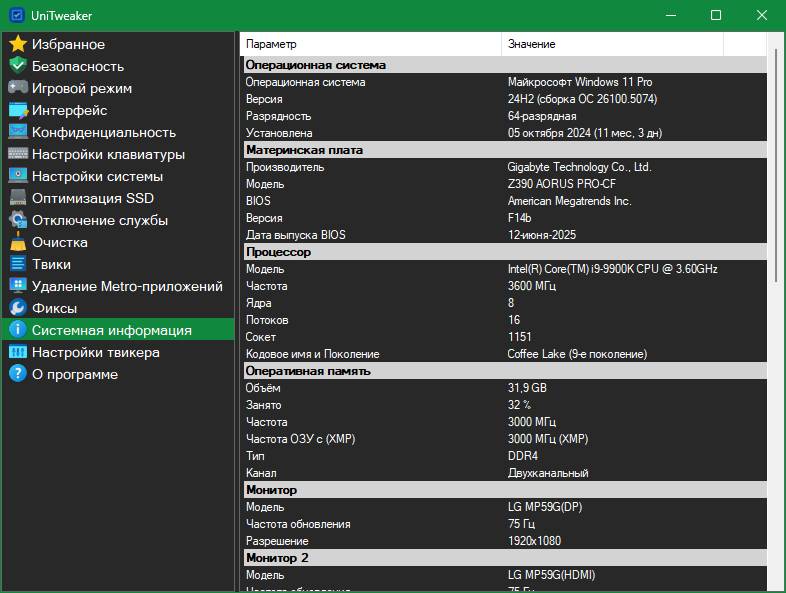Click the Сокет row label

[261, 337]
